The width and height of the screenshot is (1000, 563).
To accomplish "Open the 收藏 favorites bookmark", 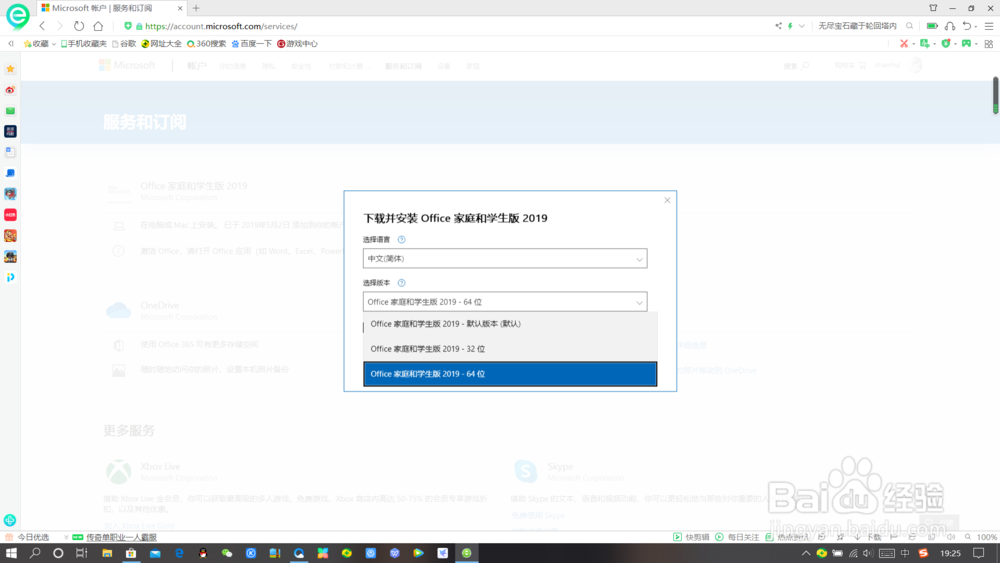I will [x=36, y=44].
